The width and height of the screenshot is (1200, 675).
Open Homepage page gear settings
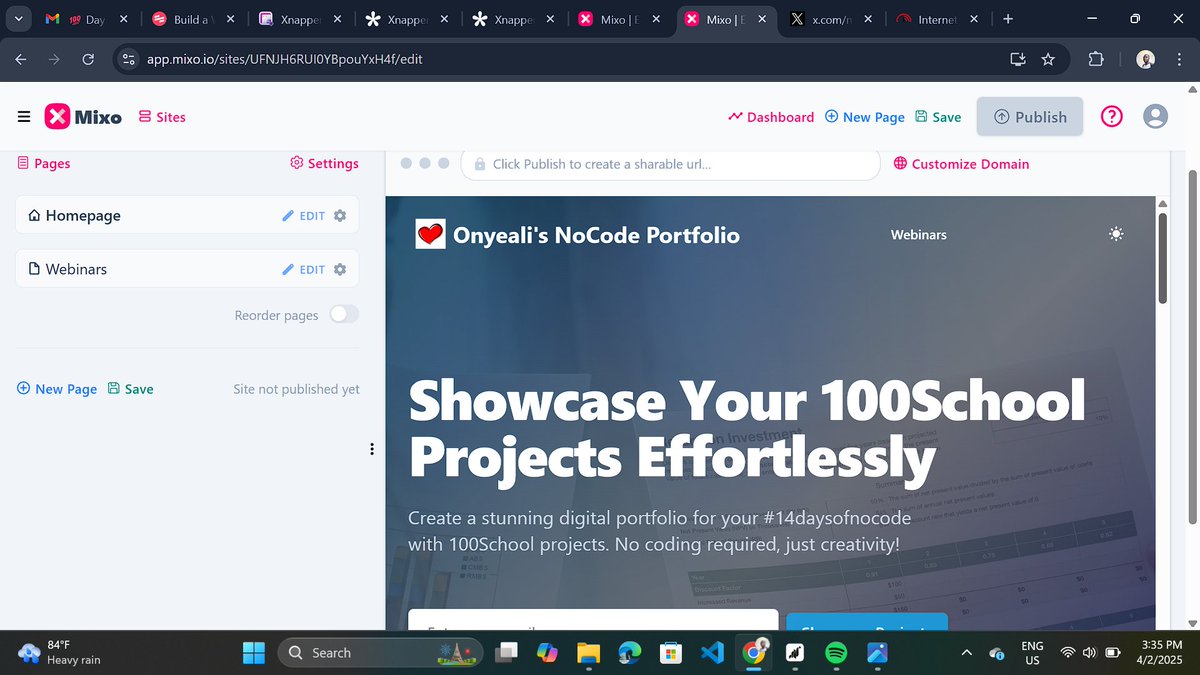(340, 215)
